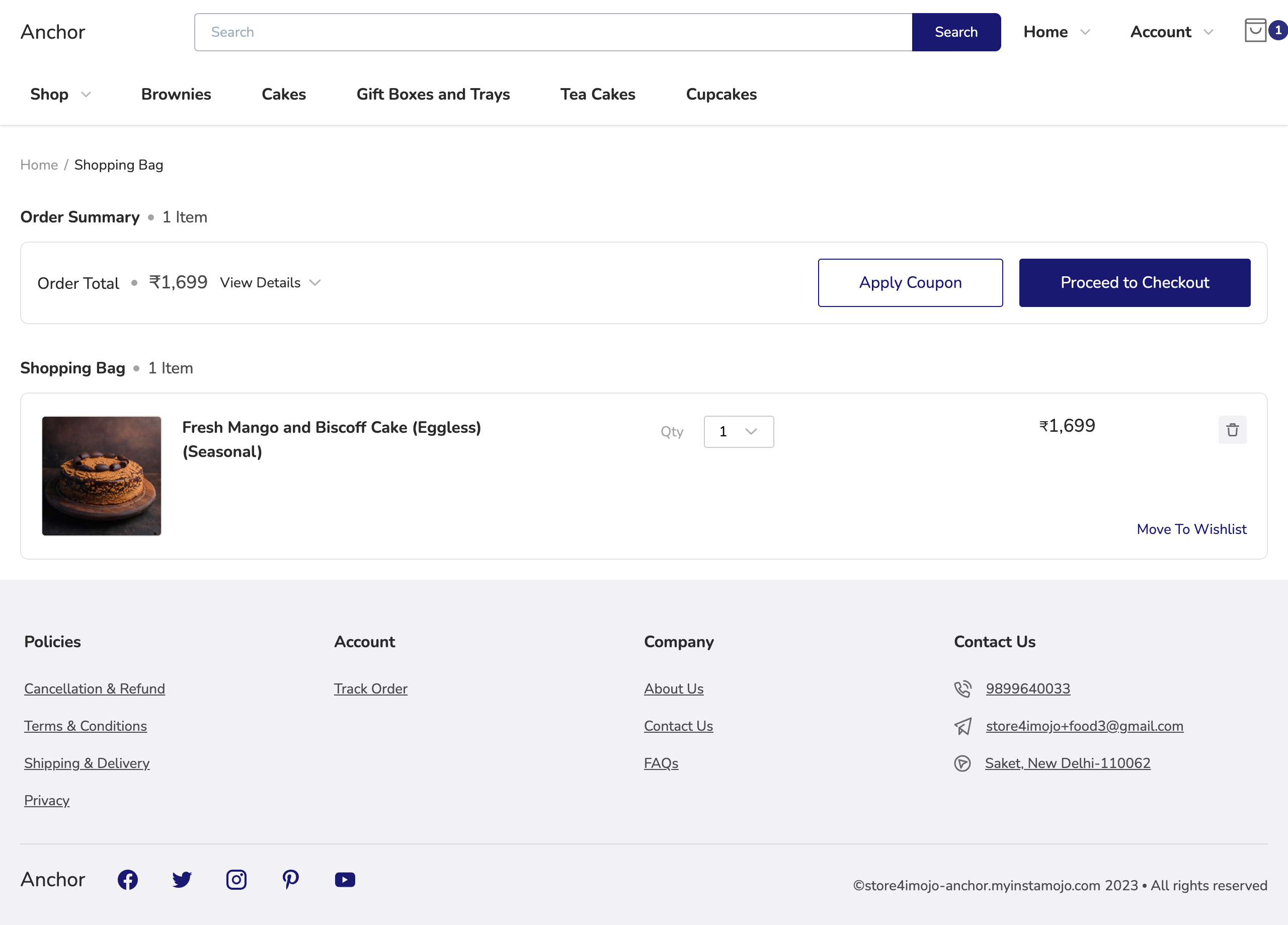1288x925 pixels.
Task: Open the Twitter profile icon
Action: click(182, 880)
